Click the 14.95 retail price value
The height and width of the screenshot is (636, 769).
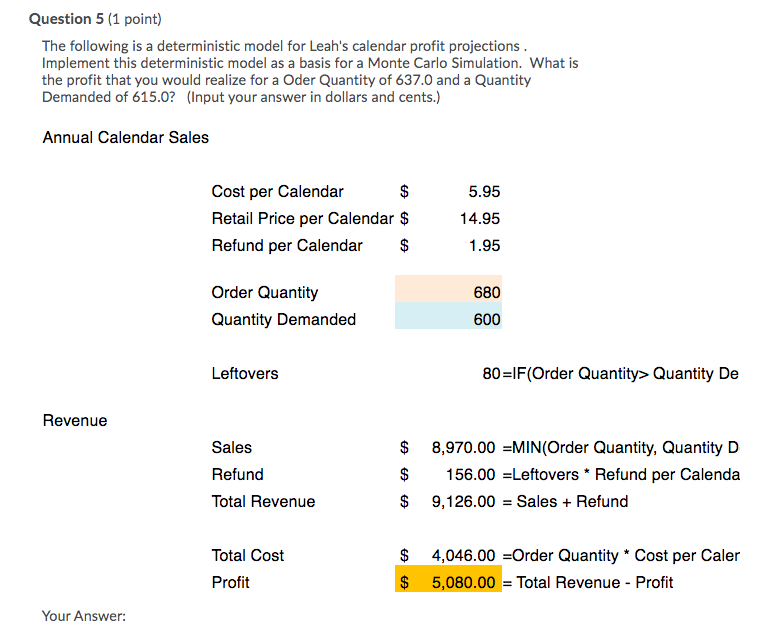point(480,218)
